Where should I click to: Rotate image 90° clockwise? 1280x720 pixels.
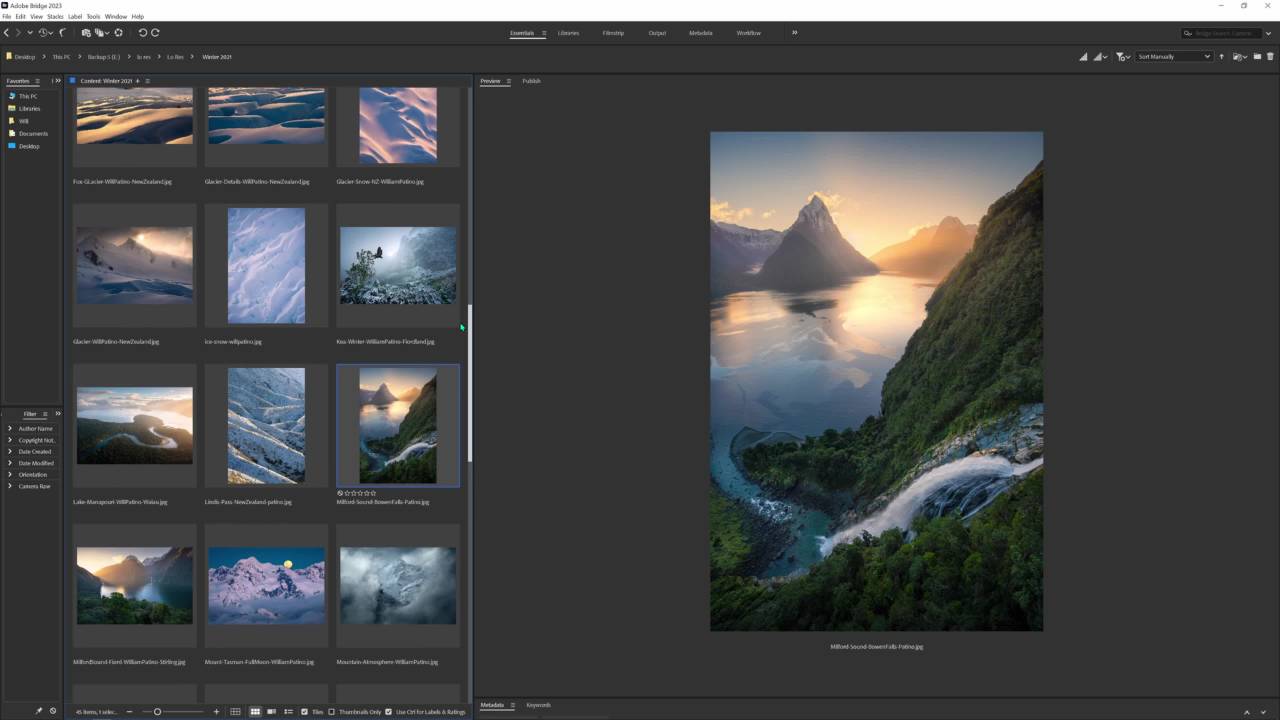[x=155, y=33]
